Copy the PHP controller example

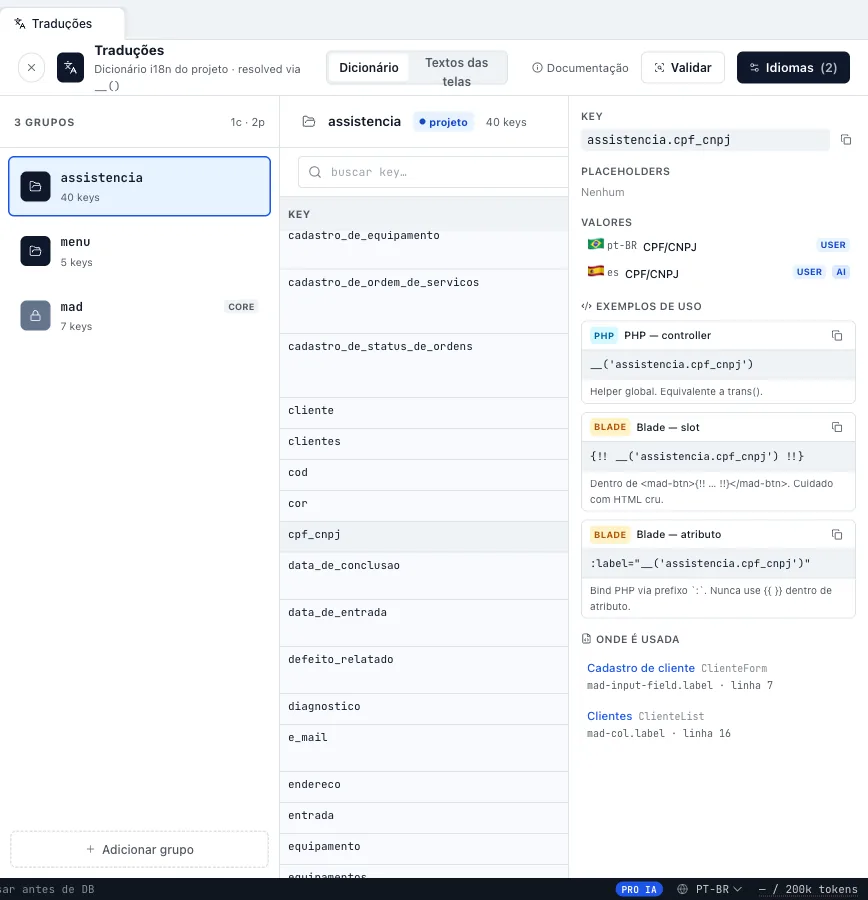pos(837,335)
